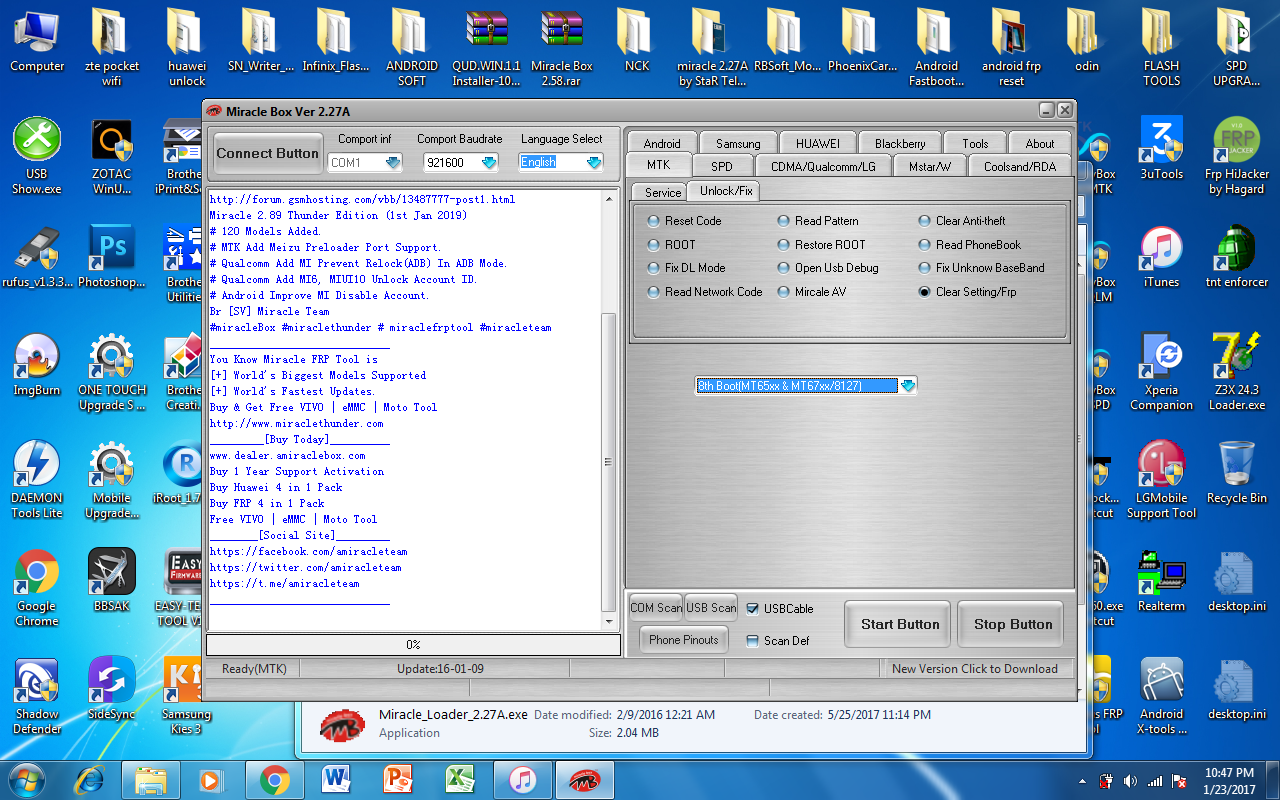Open the Phone Pinouts button

pos(685,640)
